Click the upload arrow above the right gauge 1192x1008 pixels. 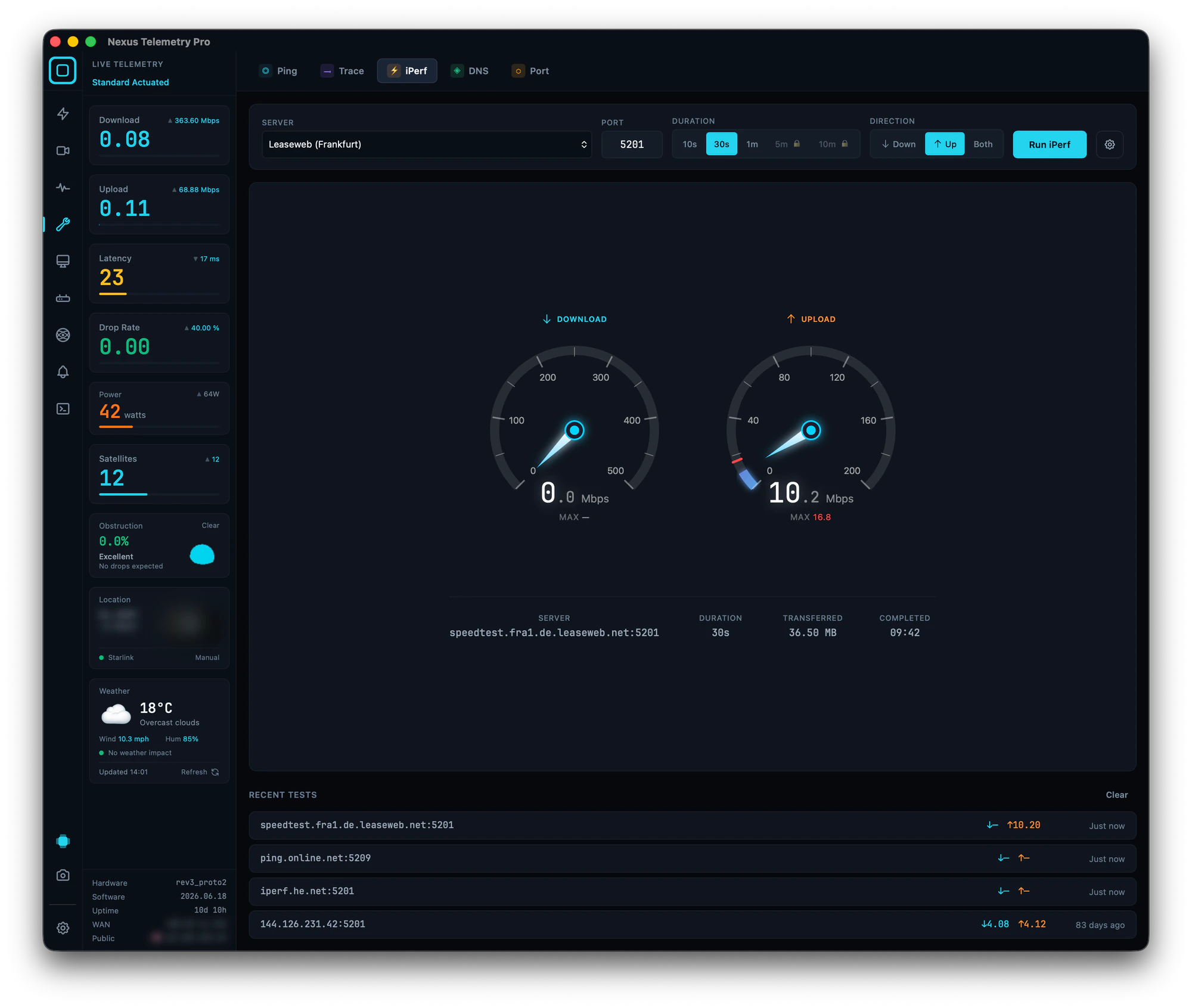tap(791, 319)
